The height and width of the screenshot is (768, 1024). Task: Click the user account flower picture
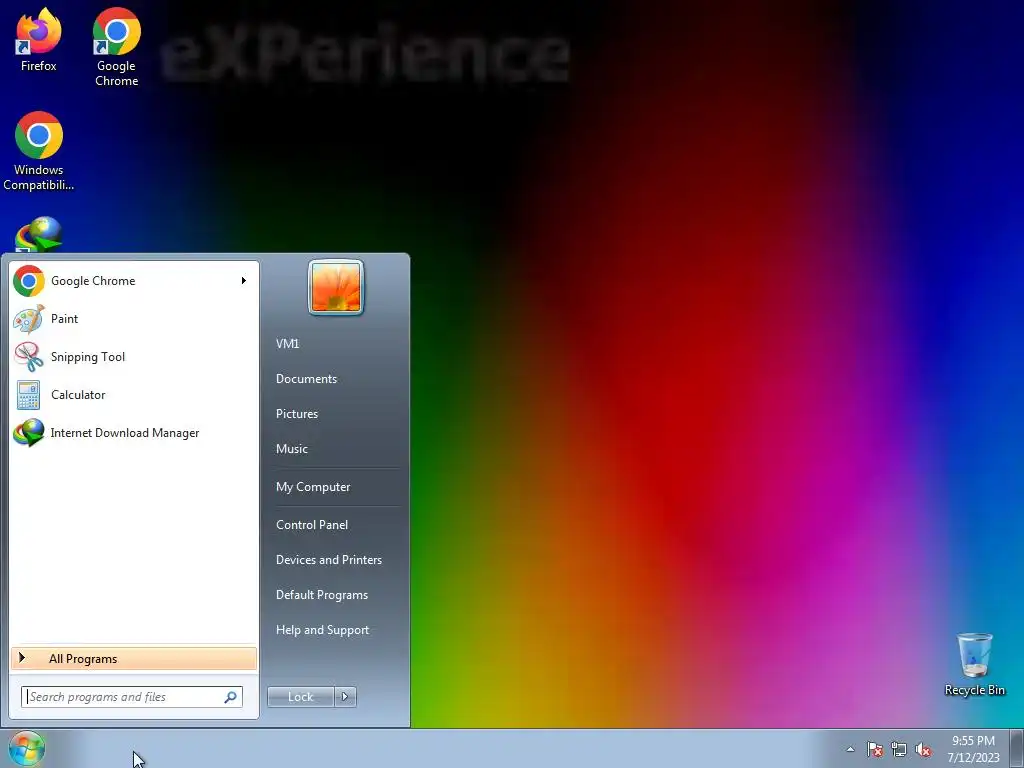coord(336,287)
